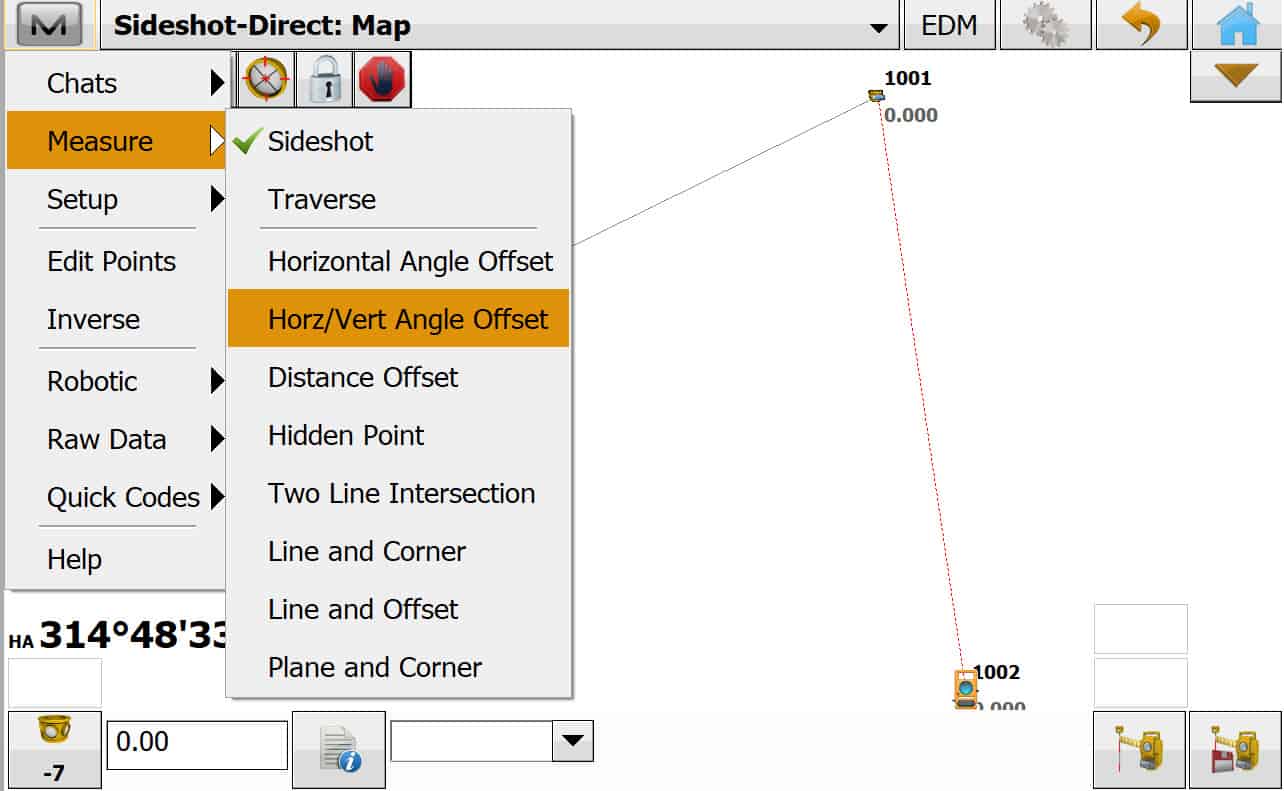
Task: Click the empty box below HA reading
Action: pyautogui.click(x=55, y=682)
